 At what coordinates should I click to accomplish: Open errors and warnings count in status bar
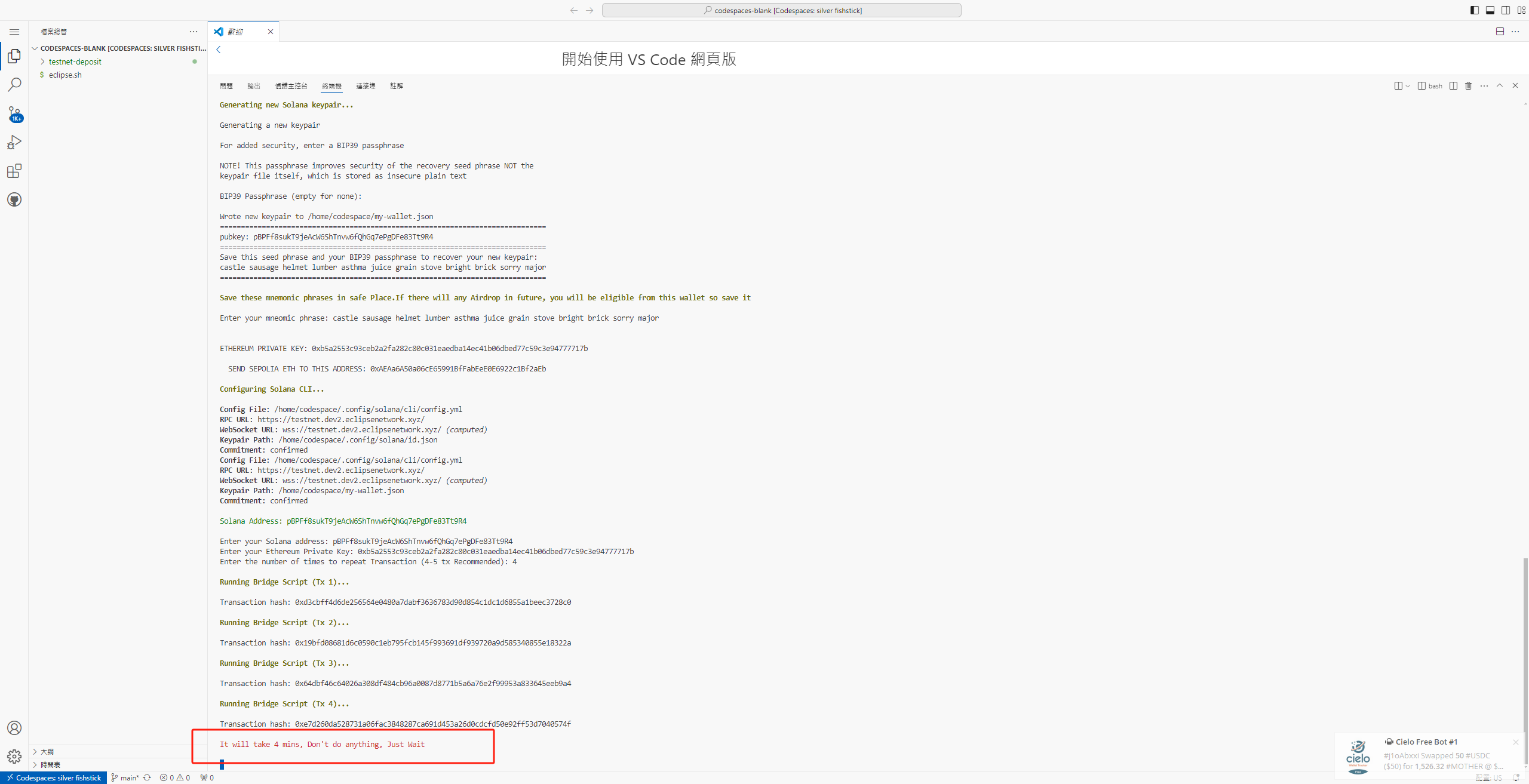pos(175,777)
